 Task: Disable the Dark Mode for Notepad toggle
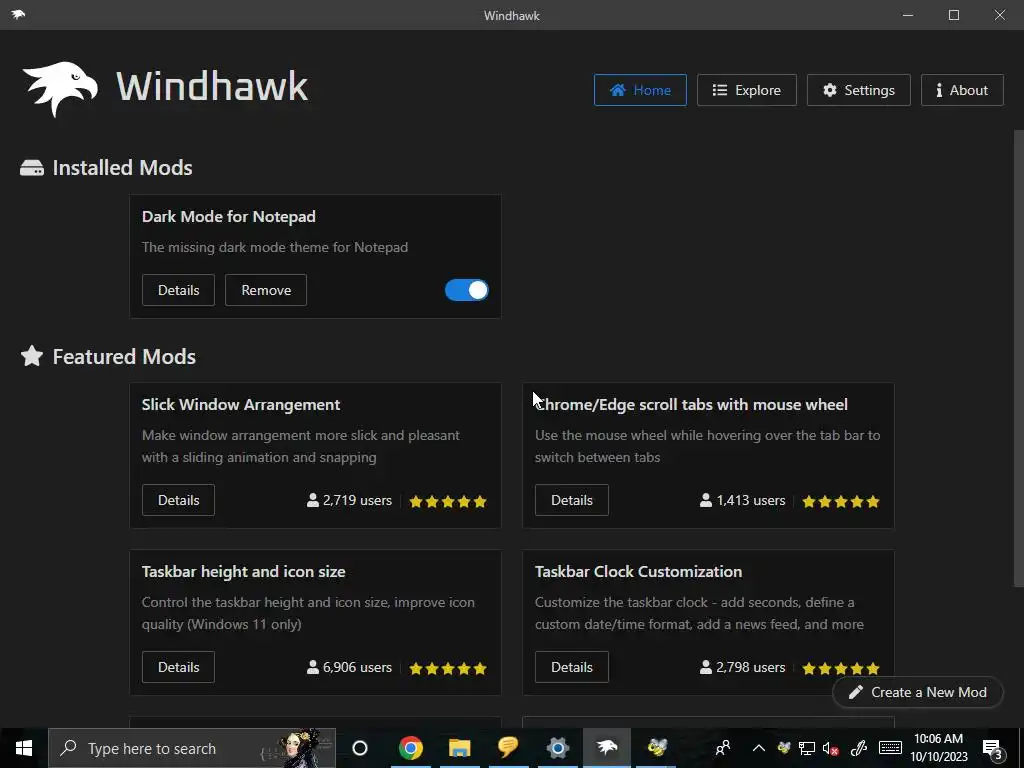(x=466, y=290)
